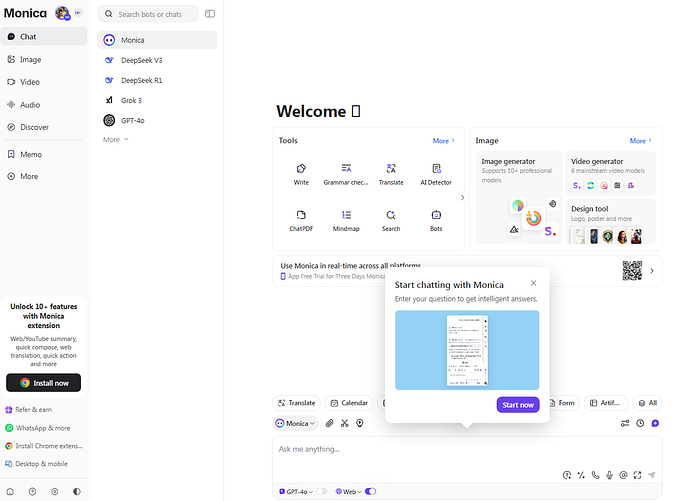This screenshot has width=700, height=501.
Task: Open the Translate tool in Tools card
Action: point(391,174)
